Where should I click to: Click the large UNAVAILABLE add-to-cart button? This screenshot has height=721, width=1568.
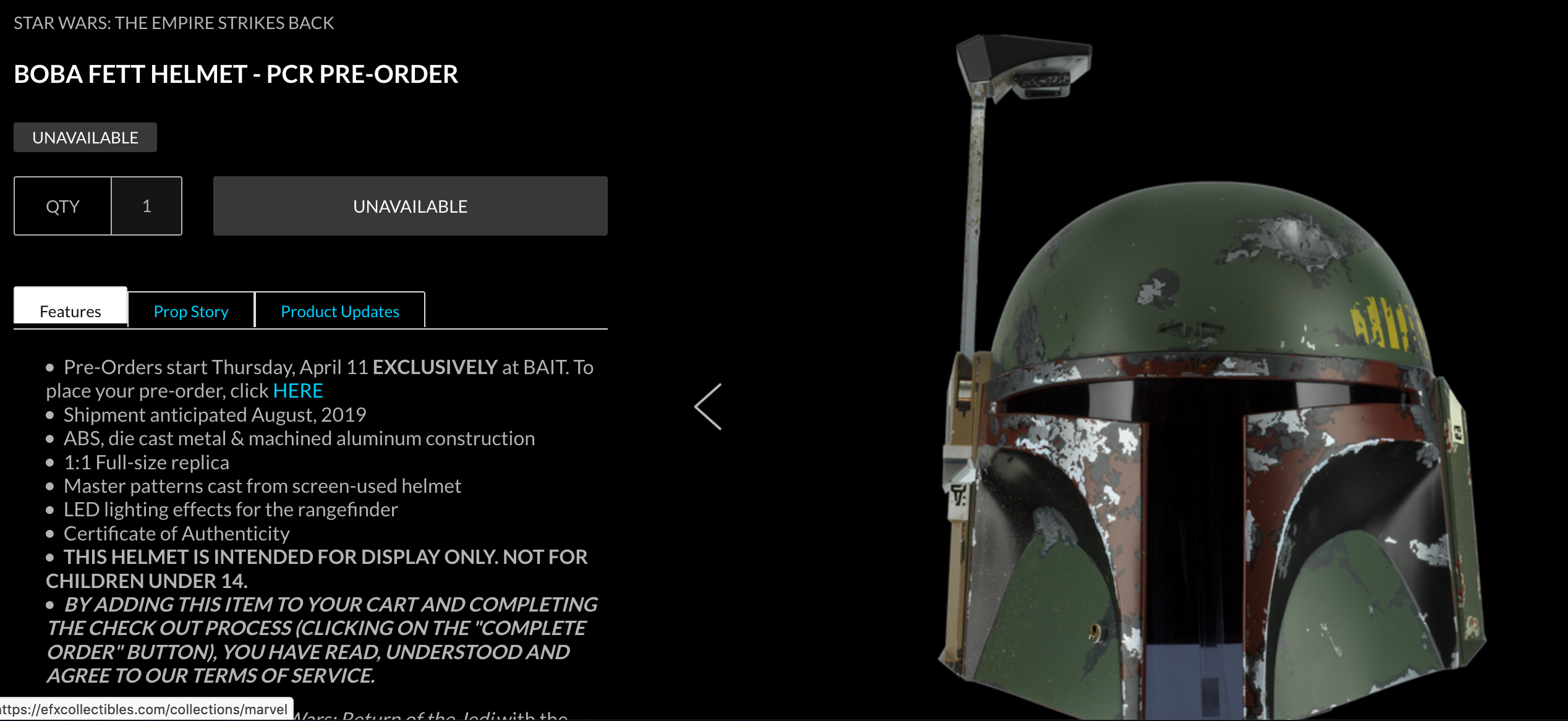(410, 206)
